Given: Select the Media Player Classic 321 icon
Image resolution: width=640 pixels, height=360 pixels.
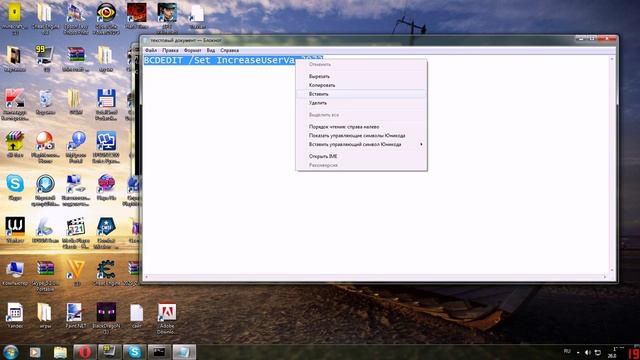Looking at the screenshot, I should click(76, 233).
